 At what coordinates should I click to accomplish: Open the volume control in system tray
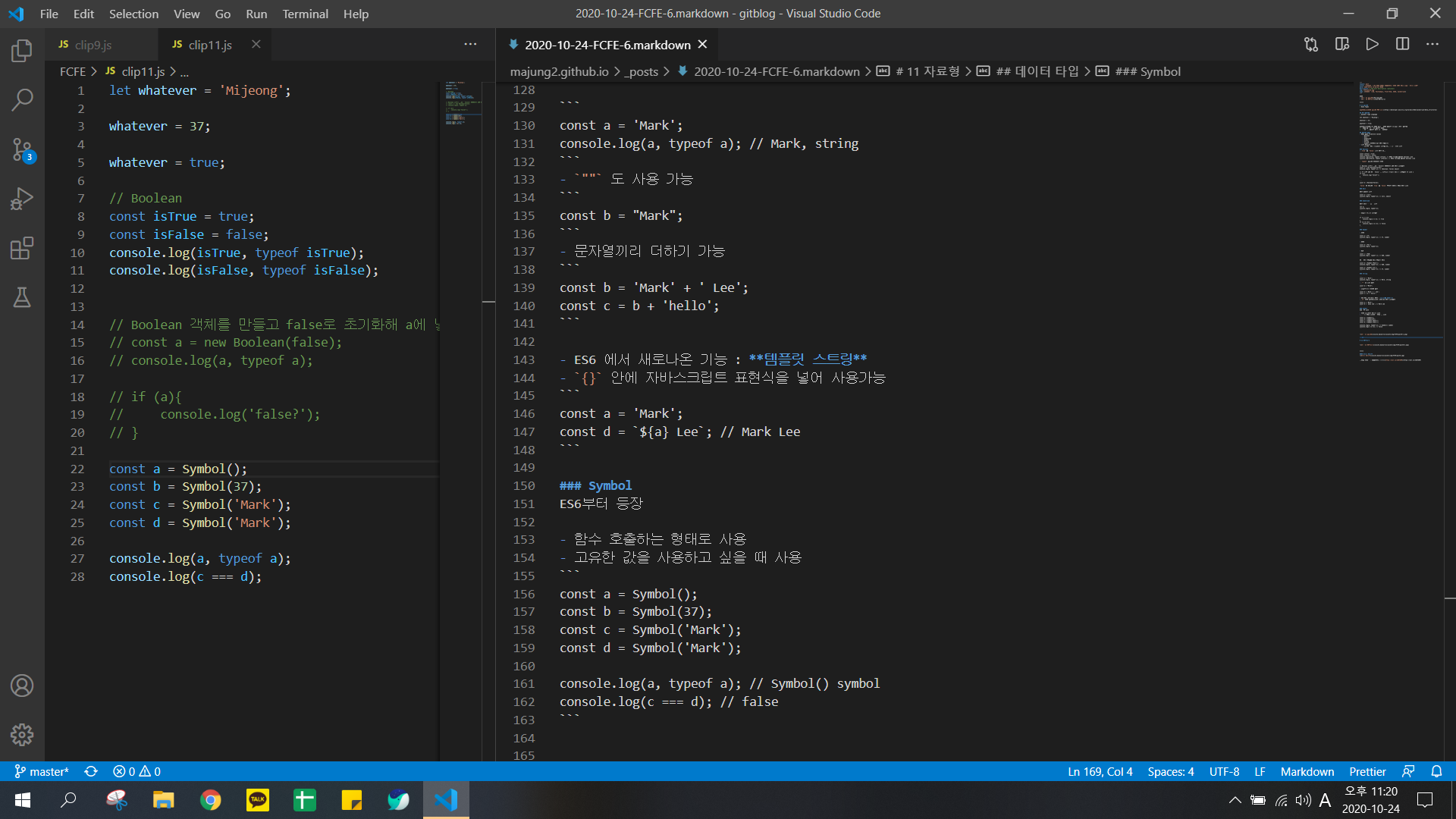1304,800
